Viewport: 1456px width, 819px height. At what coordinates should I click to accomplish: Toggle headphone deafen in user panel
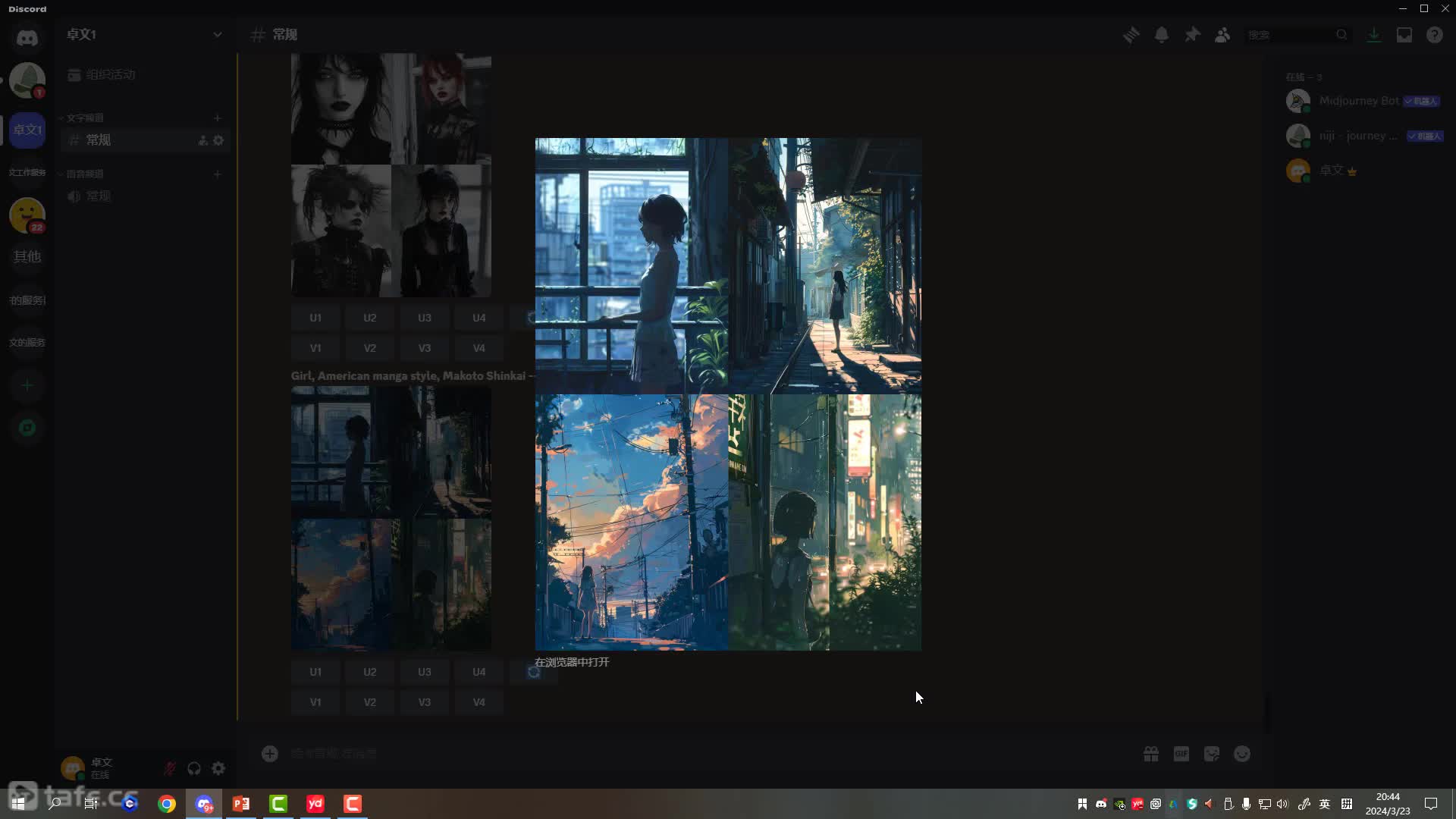[194, 768]
